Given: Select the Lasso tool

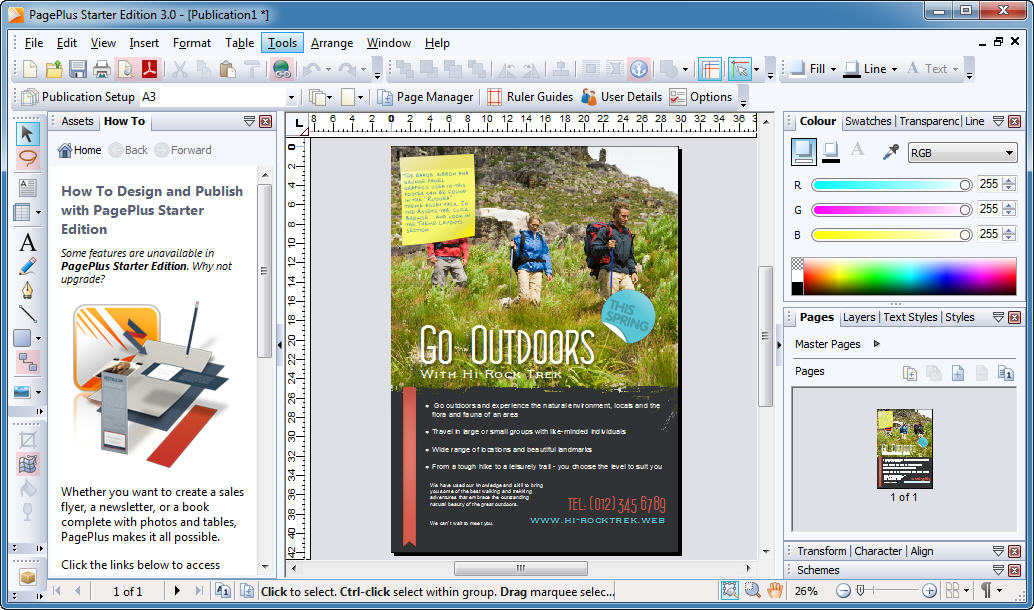Looking at the screenshot, I should click(x=27, y=158).
